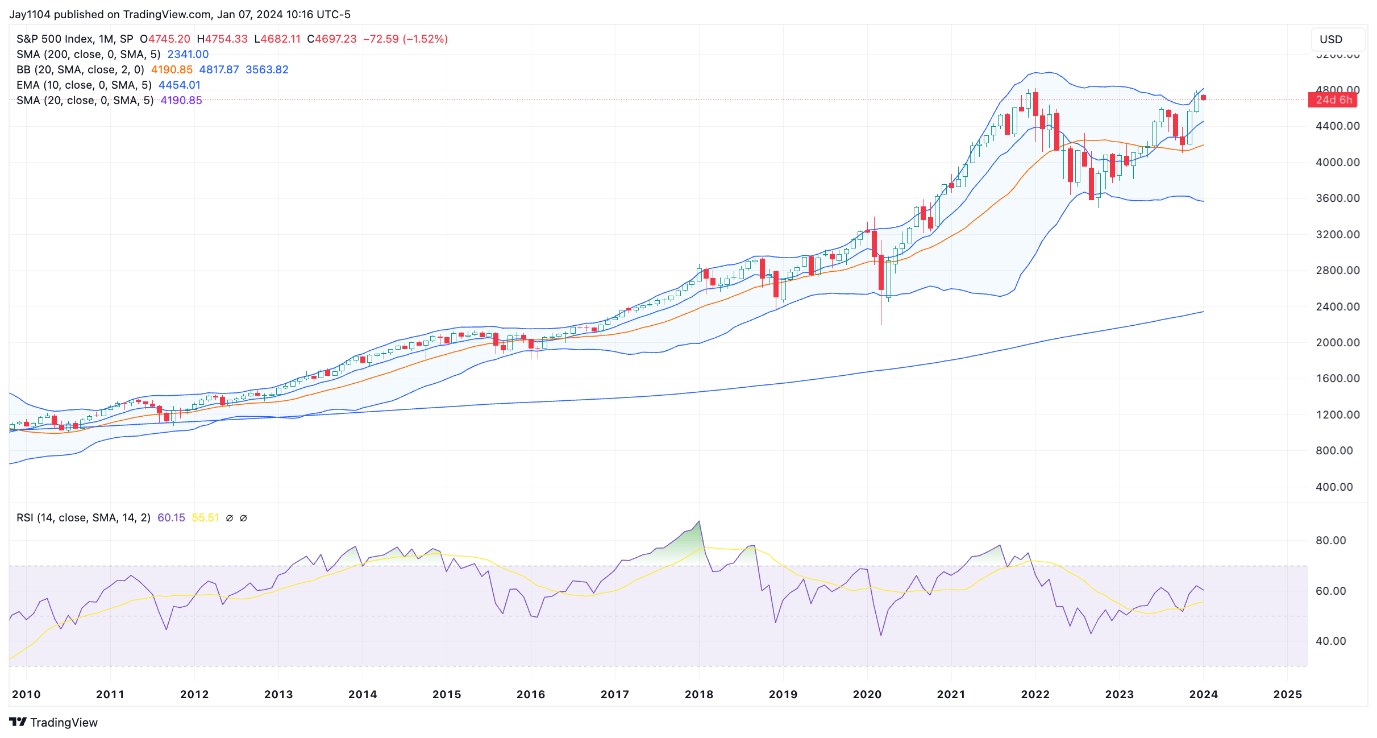Click the 2022 label on the time axis
1377x738 pixels.
click(x=1036, y=694)
